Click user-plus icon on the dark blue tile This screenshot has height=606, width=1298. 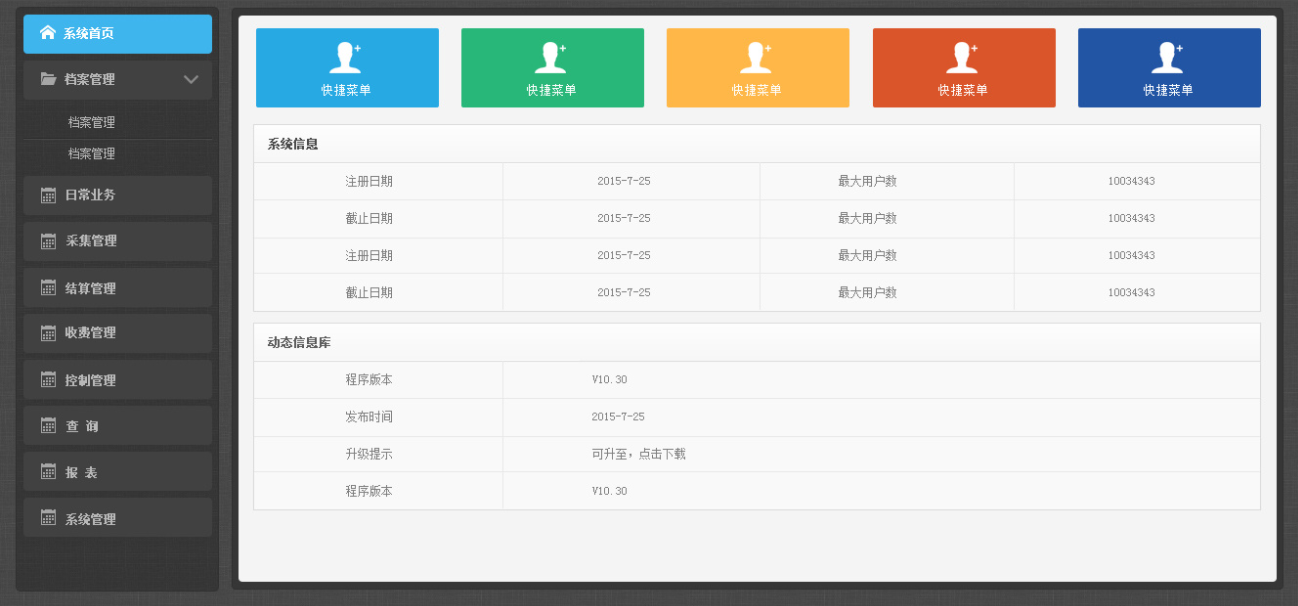1168,58
